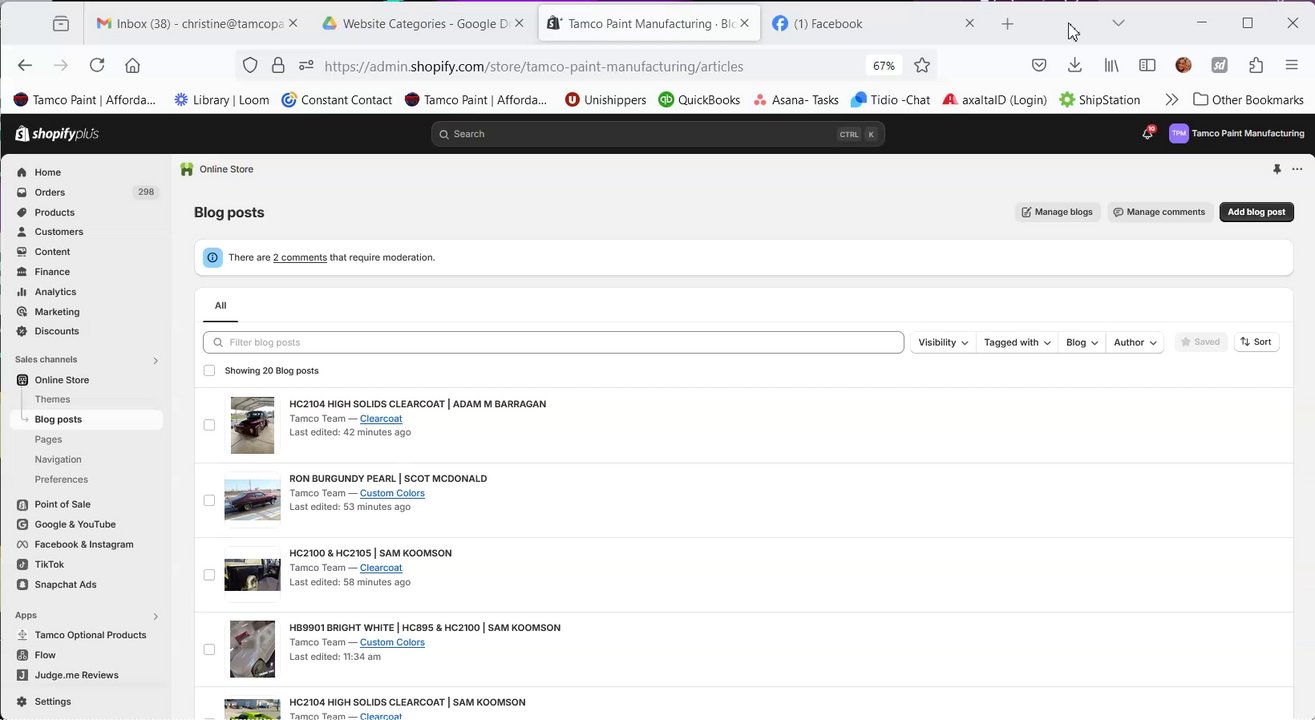Open the Firefox downloads icon
1315x720 pixels.
(x=1075, y=65)
